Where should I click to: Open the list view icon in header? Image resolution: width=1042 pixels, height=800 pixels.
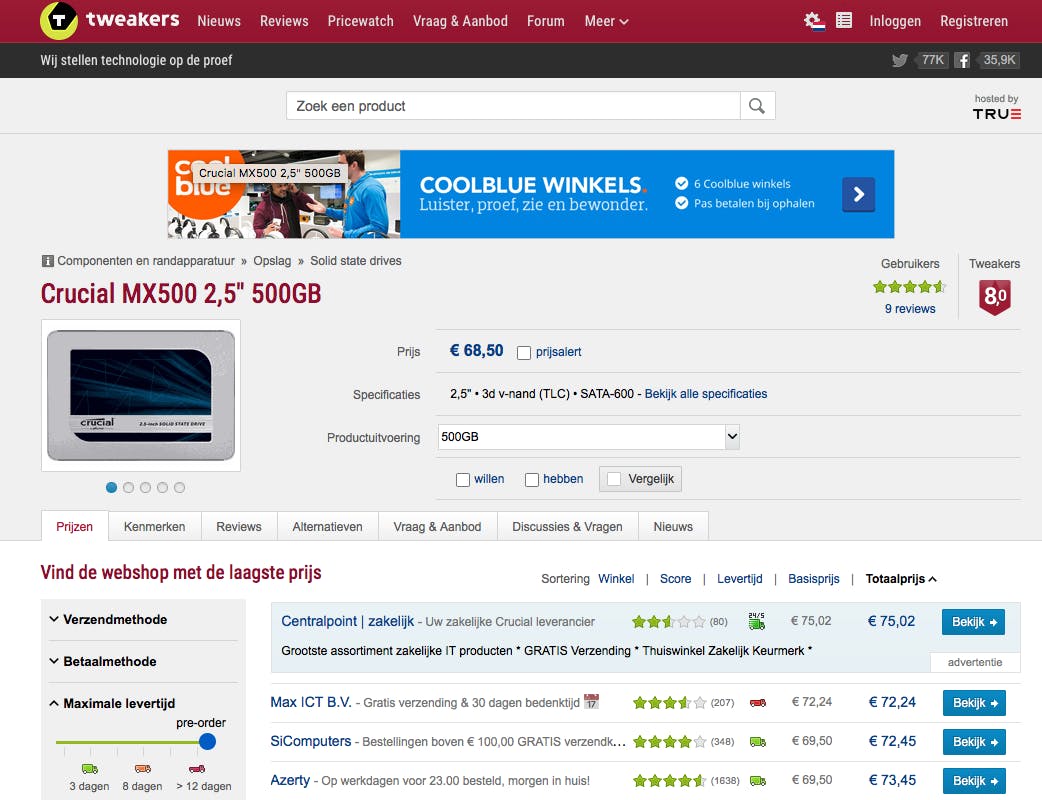pos(844,21)
